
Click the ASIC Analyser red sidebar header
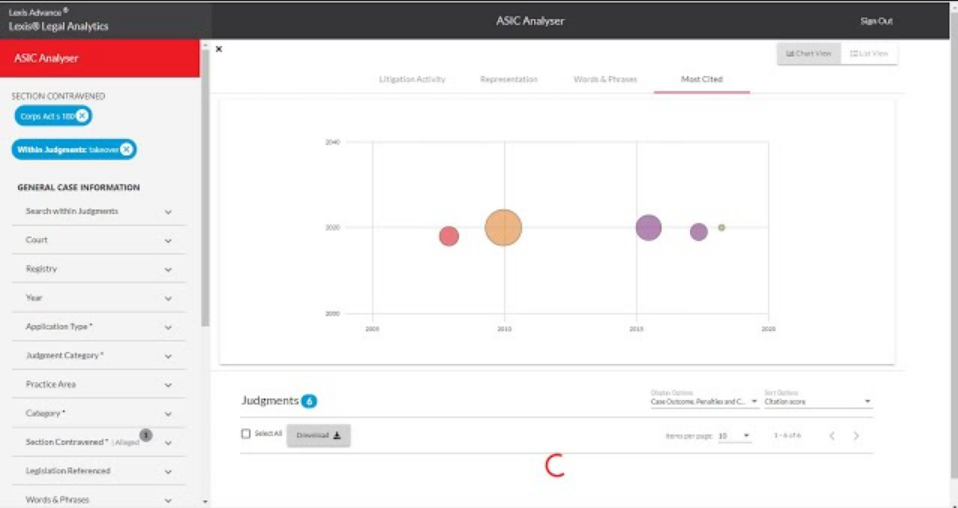100,59
